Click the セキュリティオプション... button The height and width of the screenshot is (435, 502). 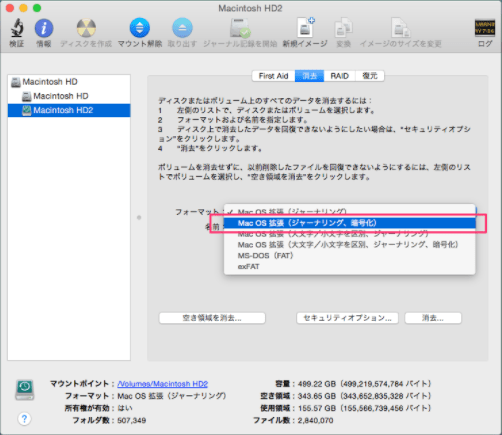pos(347,318)
